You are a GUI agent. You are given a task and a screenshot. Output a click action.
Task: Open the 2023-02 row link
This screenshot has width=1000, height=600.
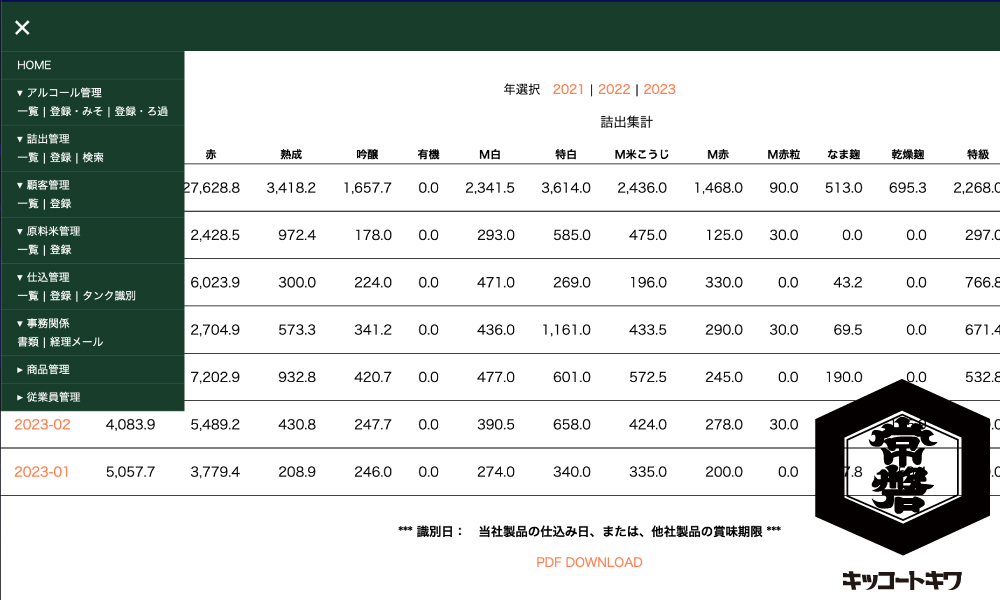click(42, 425)
